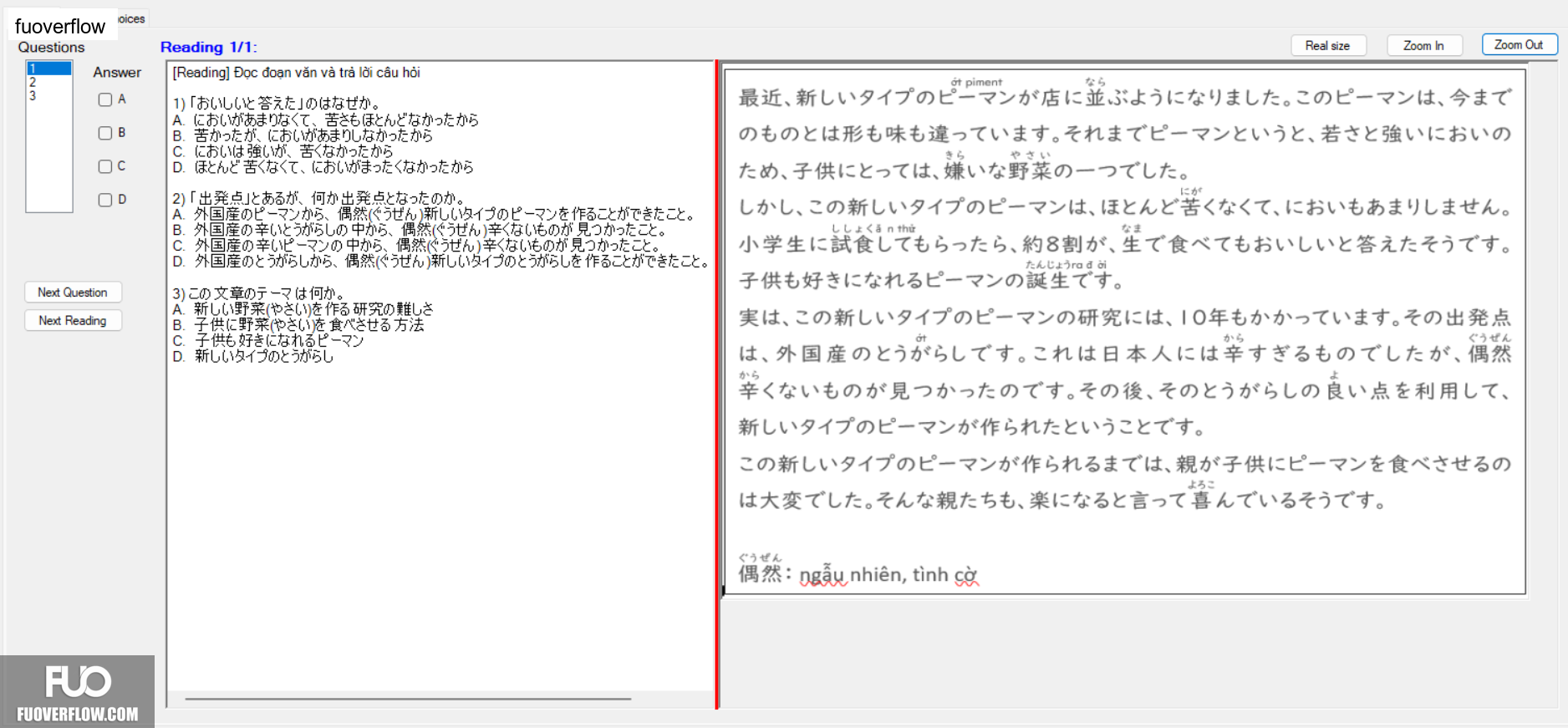Click the Zoom Out button

(x=1519, y=44)
